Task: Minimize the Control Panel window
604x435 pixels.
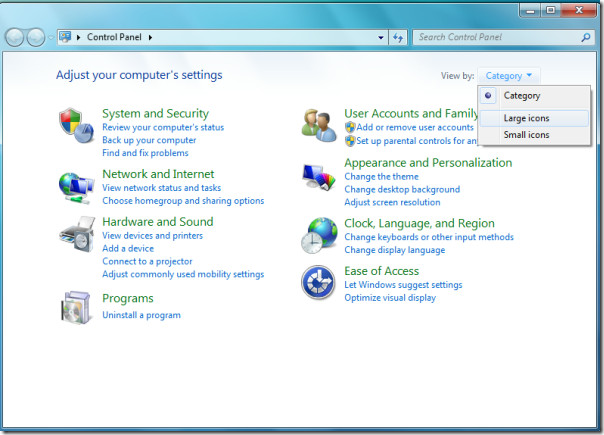Action: point(530,10)
